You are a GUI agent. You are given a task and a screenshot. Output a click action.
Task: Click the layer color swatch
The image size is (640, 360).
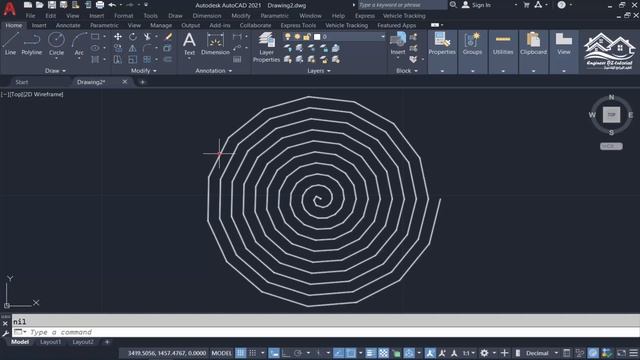(317, 37)
